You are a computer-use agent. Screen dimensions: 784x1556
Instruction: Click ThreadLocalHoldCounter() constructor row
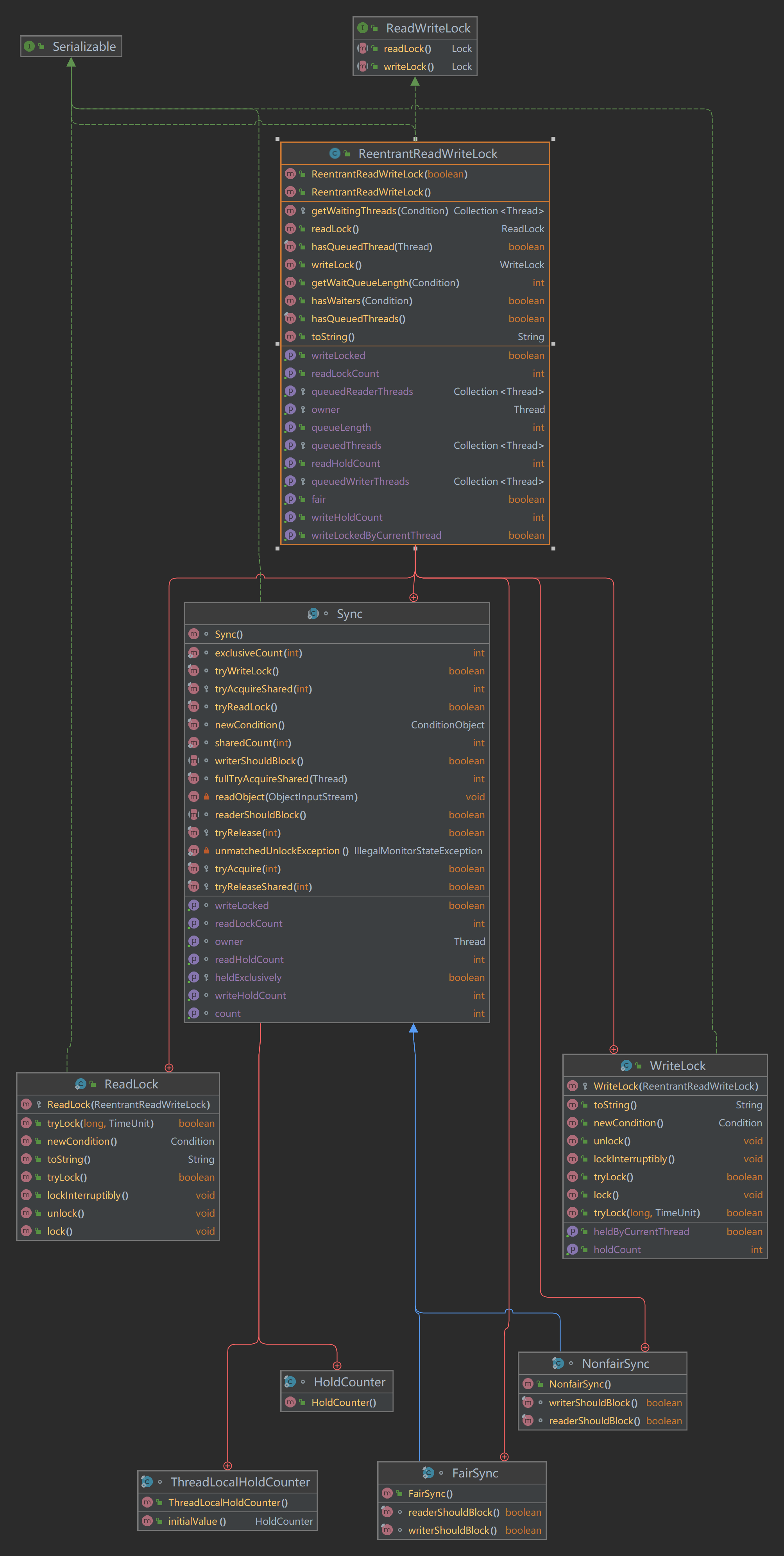[x=227, y=1502]
